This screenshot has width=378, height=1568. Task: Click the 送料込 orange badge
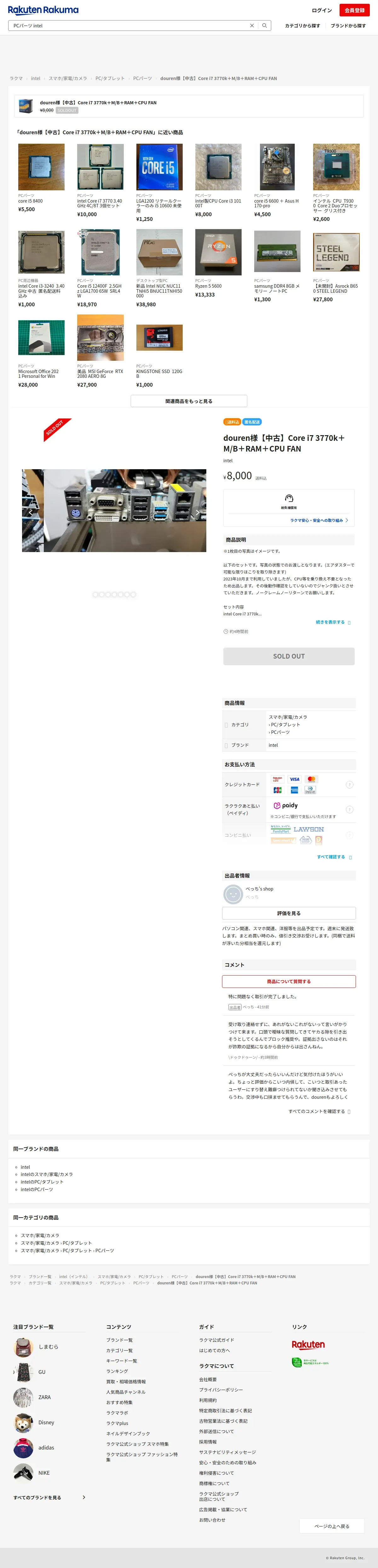pyautogui.click(x=232, y=422)
